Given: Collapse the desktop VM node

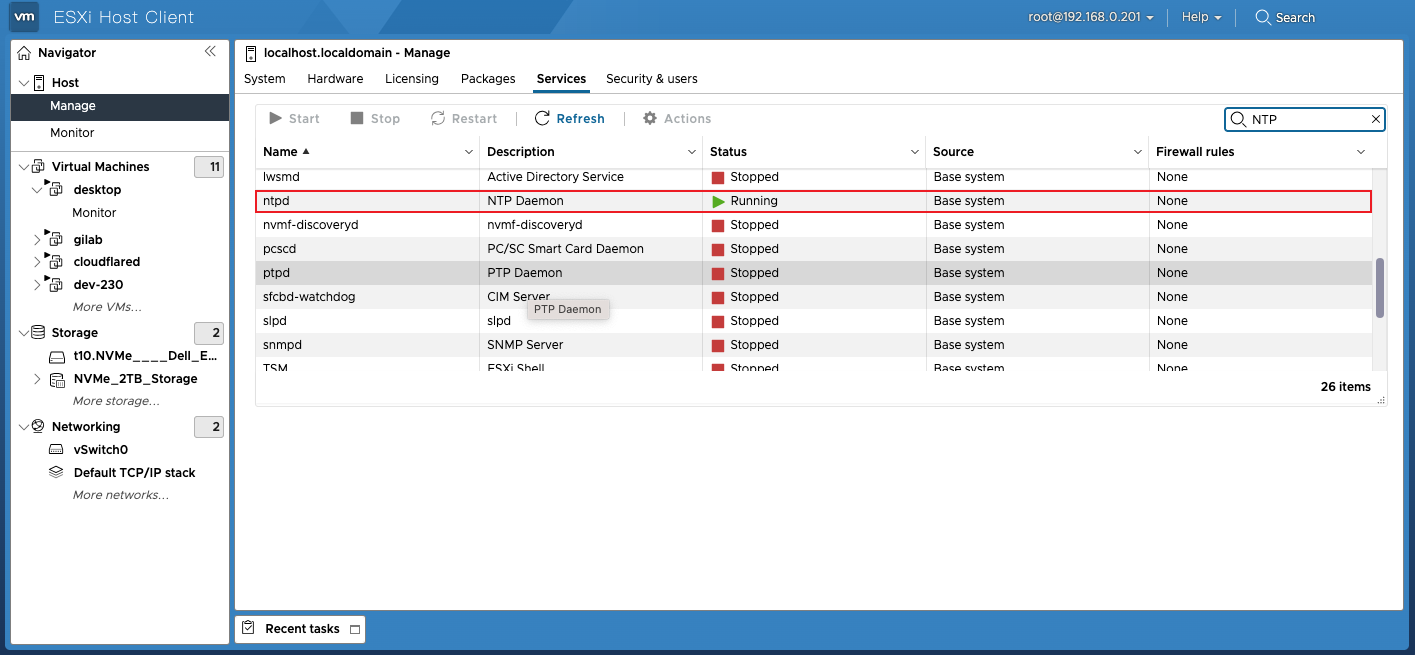Looking at the screenshot, I should tap(38, 190).
